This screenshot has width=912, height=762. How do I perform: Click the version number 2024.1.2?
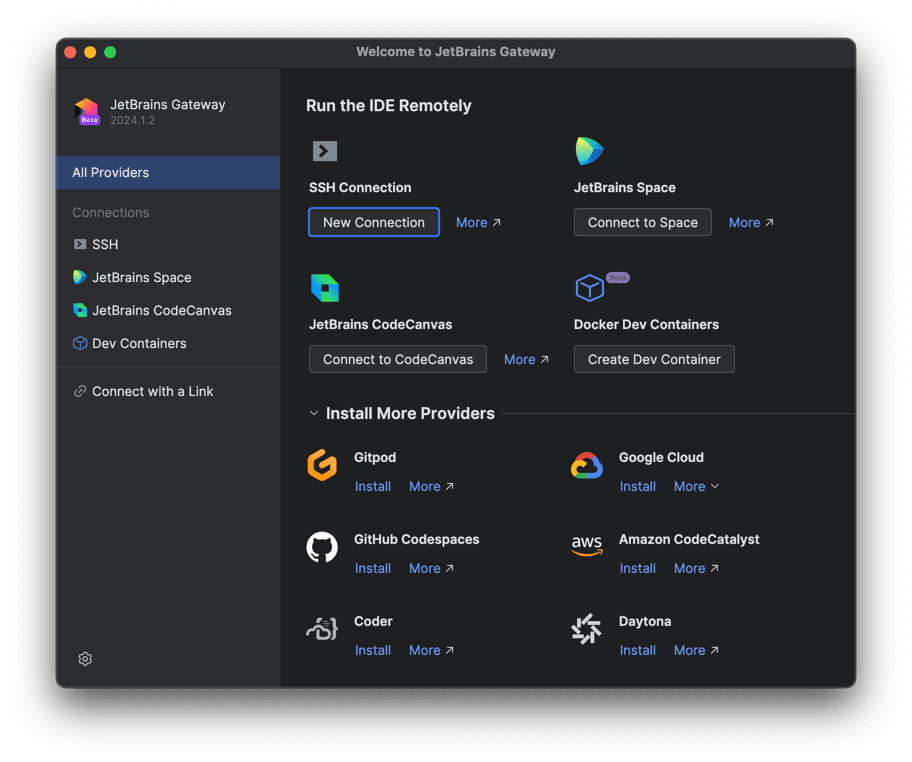(x=133, y=120)
